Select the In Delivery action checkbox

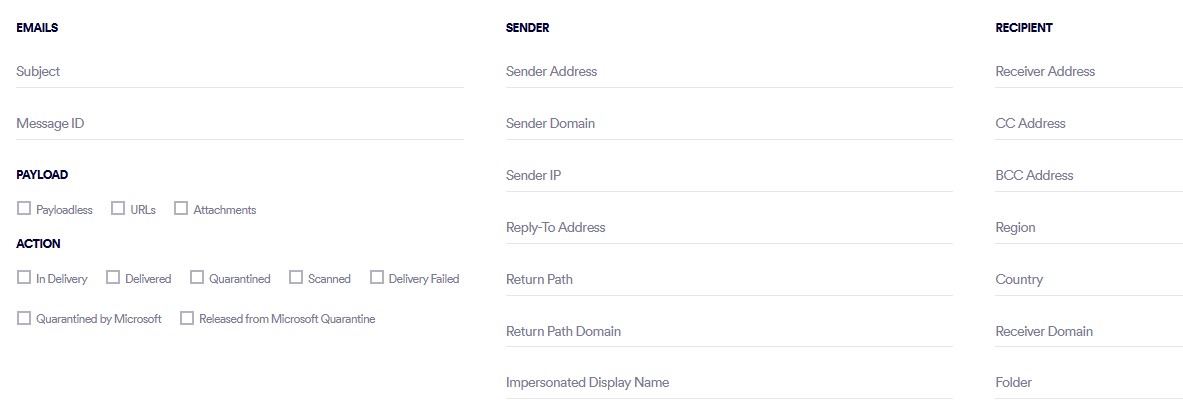(x=24, y=278)
